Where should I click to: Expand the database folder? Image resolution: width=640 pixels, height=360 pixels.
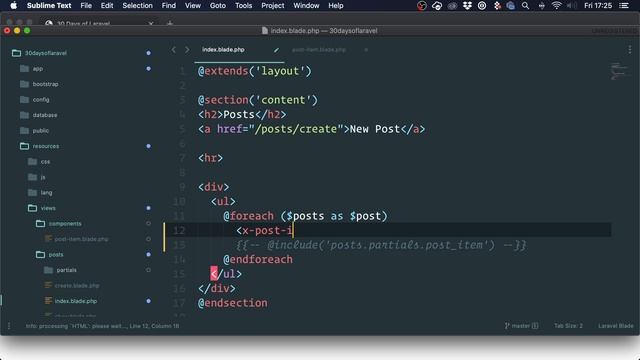[x=24, y=115]
